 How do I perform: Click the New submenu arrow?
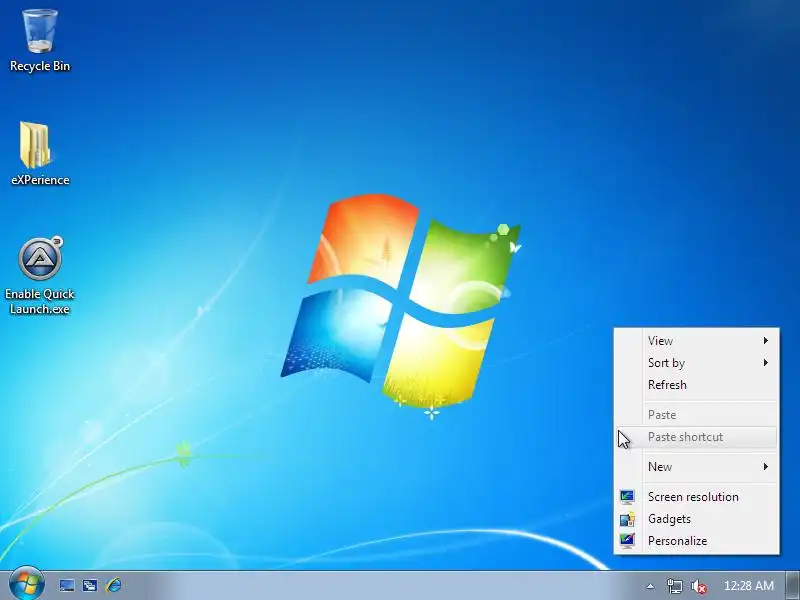click(766, 467)
